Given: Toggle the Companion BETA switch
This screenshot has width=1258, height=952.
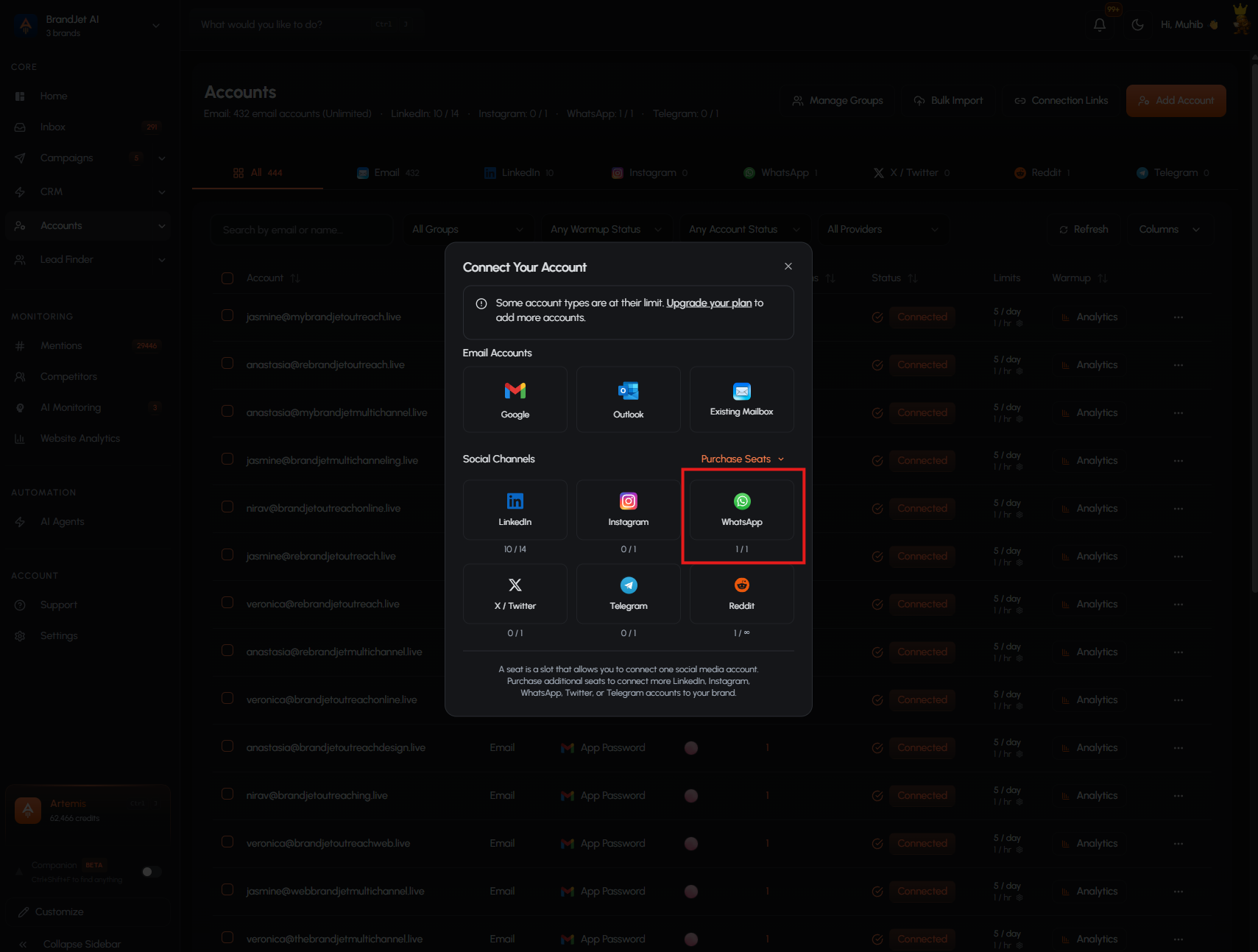Looking at the screenshot, I should 151,872.
